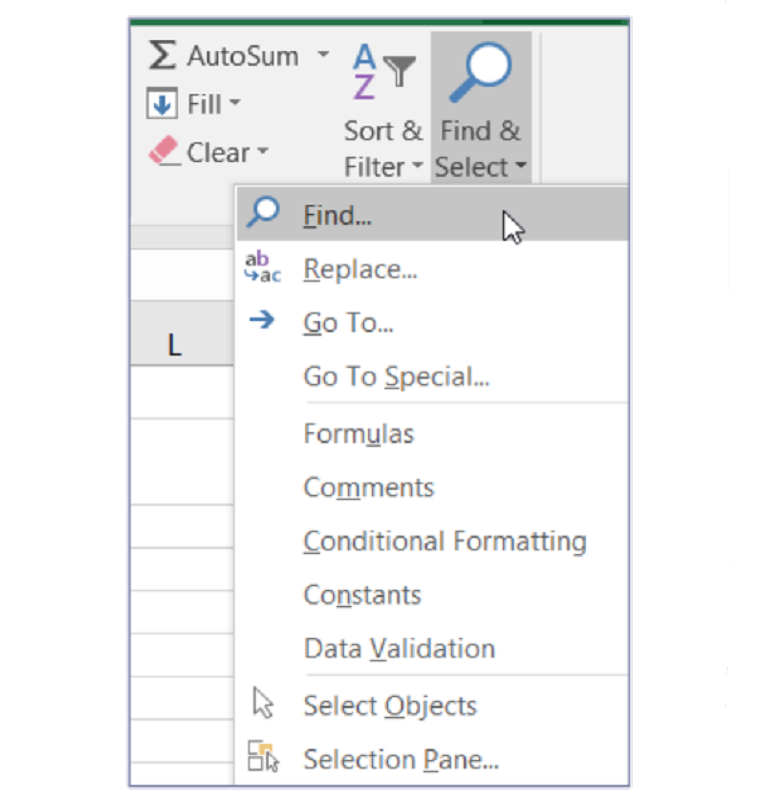
Task: Pick Data Validation from the menu
Action: pyautogui.click(x=398, y=648)
